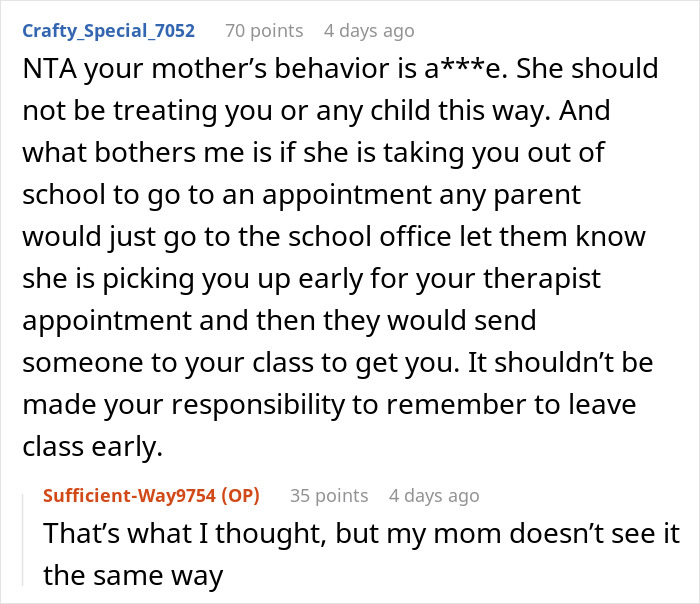This screenshot has width=700, height=604.
Task: Click the "70 points" score
Action: tap(263, 31)
